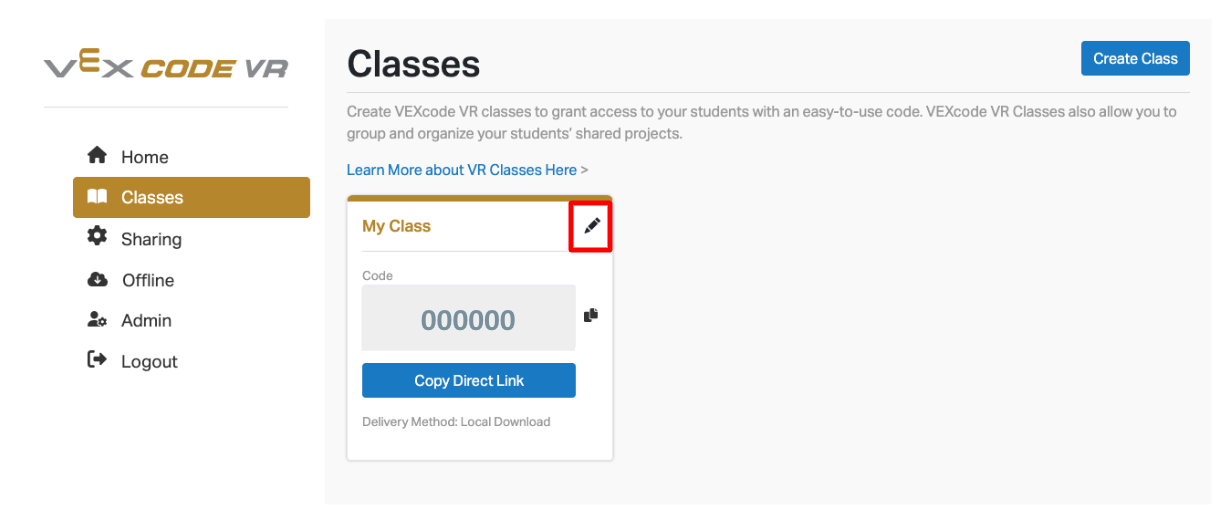Click the pencil edit icon on My Class
The width and height of the screenshot is (1225, 523).
coord(591,226)
